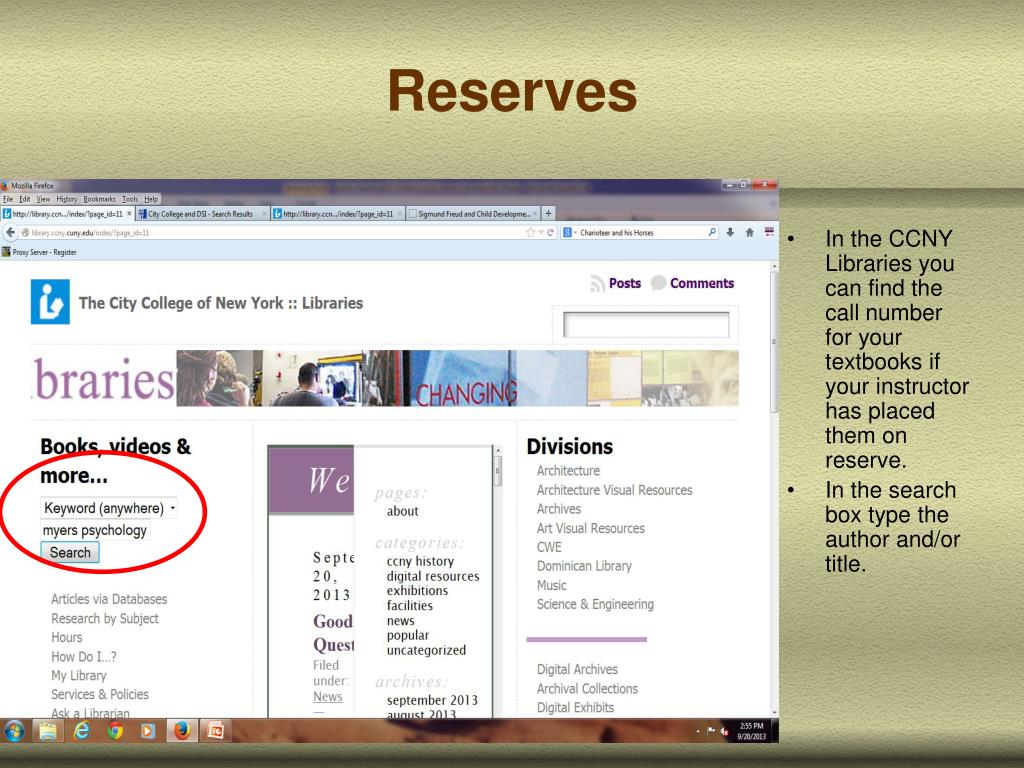Open the Comments feed link
The width and height of the screenshot is (1024, 768).
[702, 283]
